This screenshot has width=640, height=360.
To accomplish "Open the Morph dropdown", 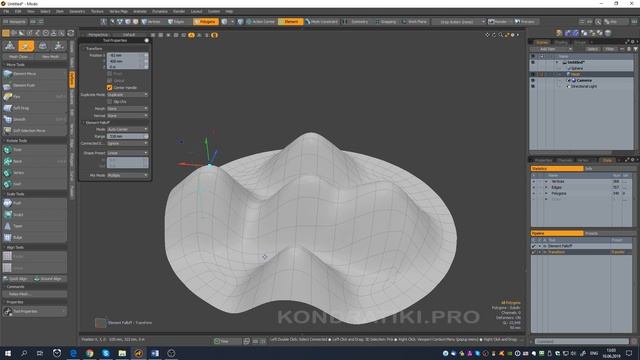I will (127, 109).
